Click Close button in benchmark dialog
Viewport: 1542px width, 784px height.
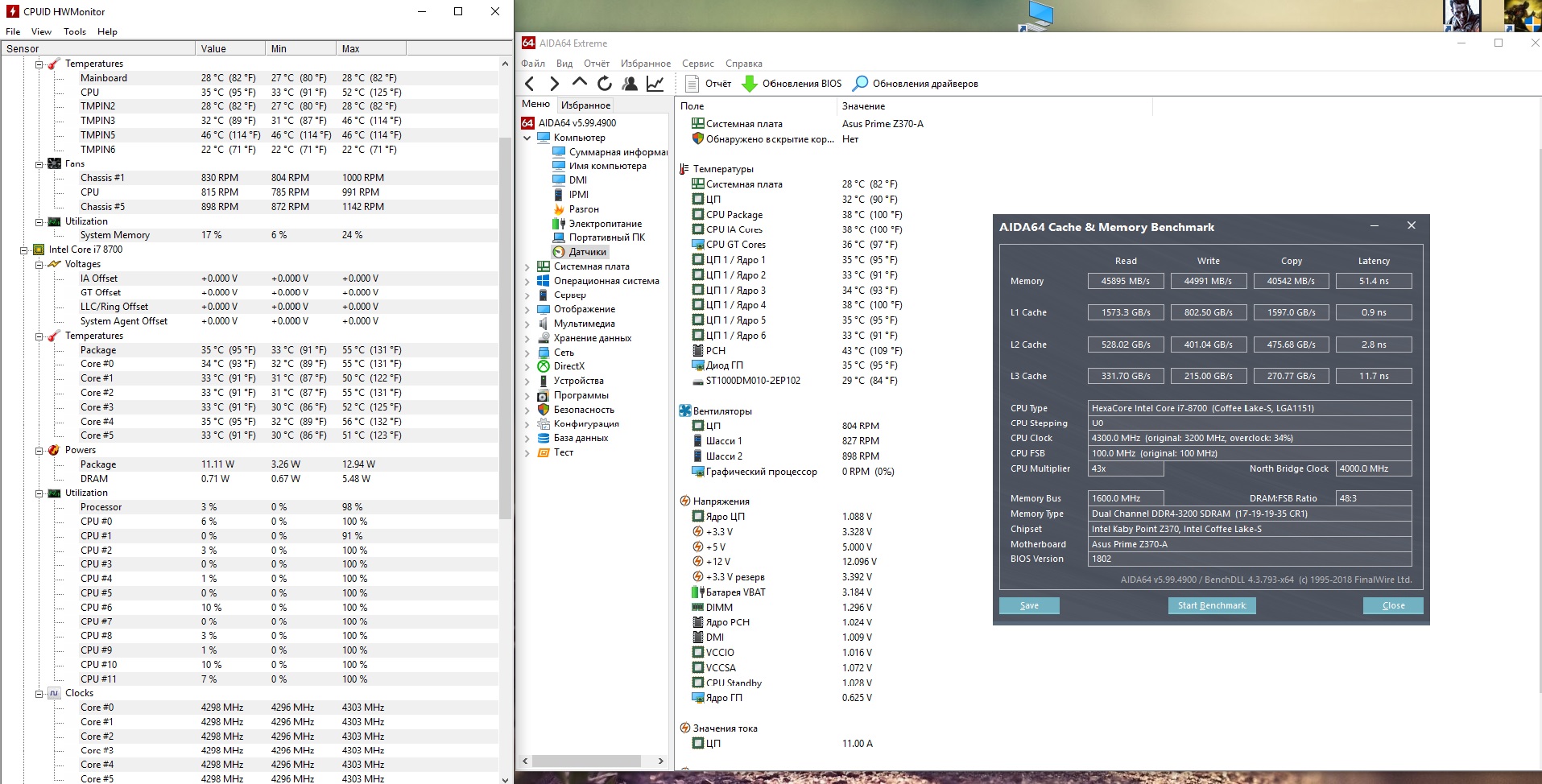1393,606
